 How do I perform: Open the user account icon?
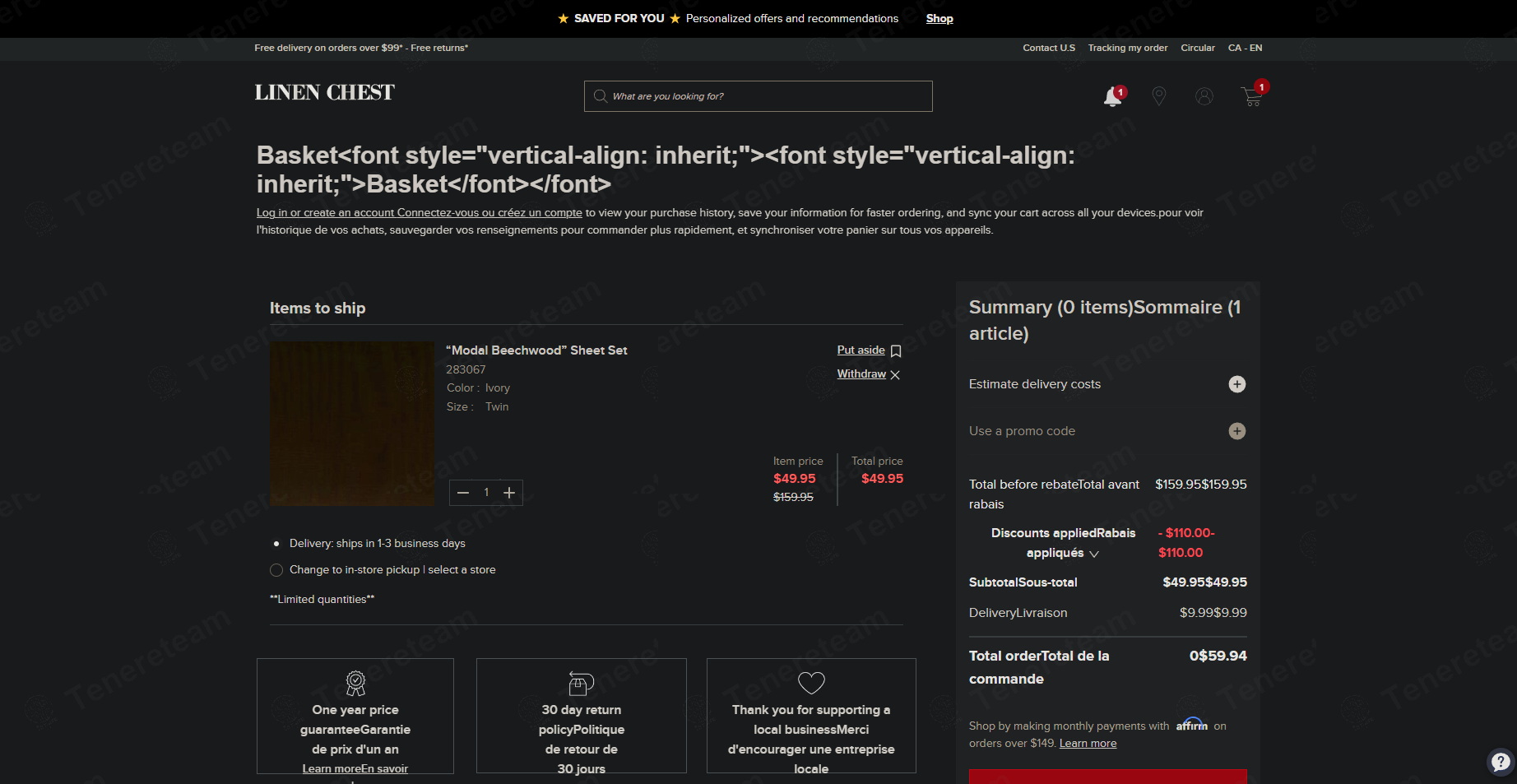(1204, 96)
